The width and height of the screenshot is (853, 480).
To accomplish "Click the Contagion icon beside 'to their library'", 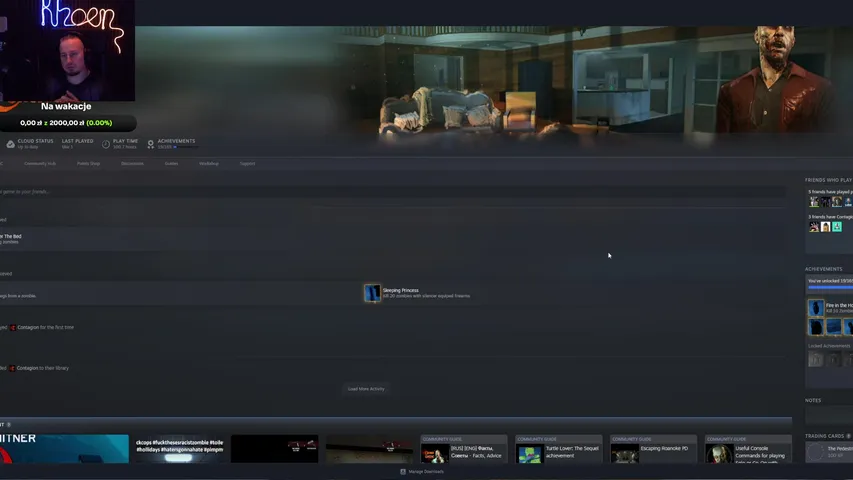I will pos(12,368).
